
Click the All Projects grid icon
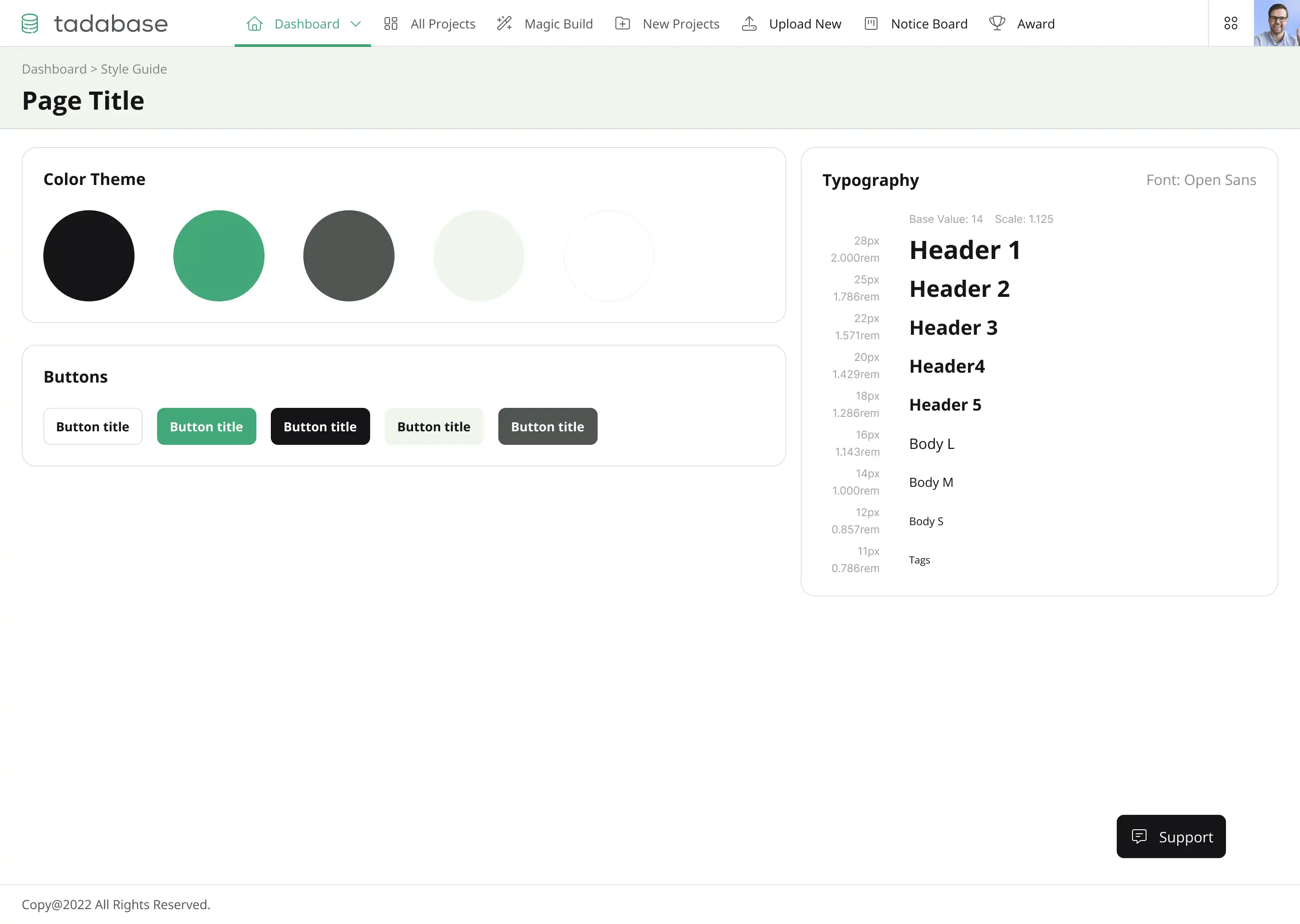[390, 23]
